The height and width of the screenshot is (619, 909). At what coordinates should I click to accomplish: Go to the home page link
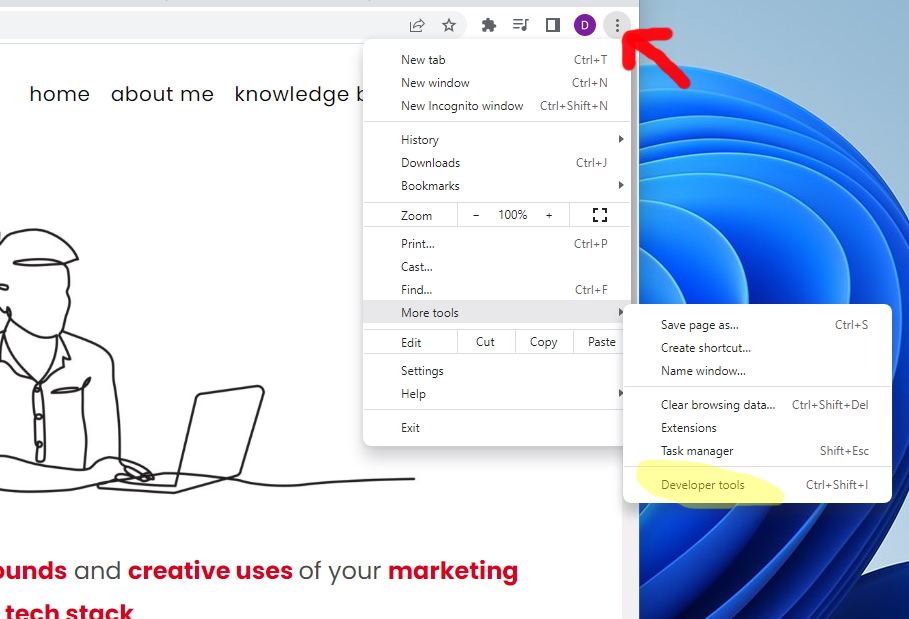[x=60, y=94]
